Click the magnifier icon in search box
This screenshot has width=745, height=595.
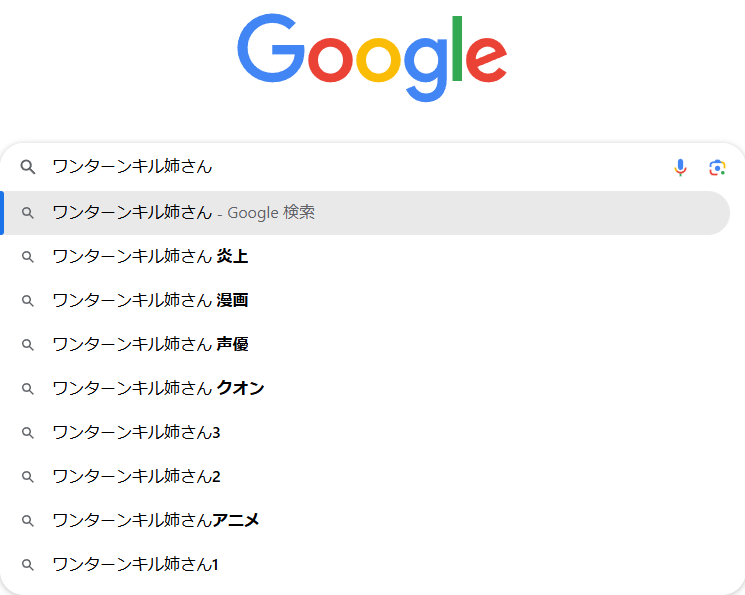pyautogui.click(x=28, y=167)
